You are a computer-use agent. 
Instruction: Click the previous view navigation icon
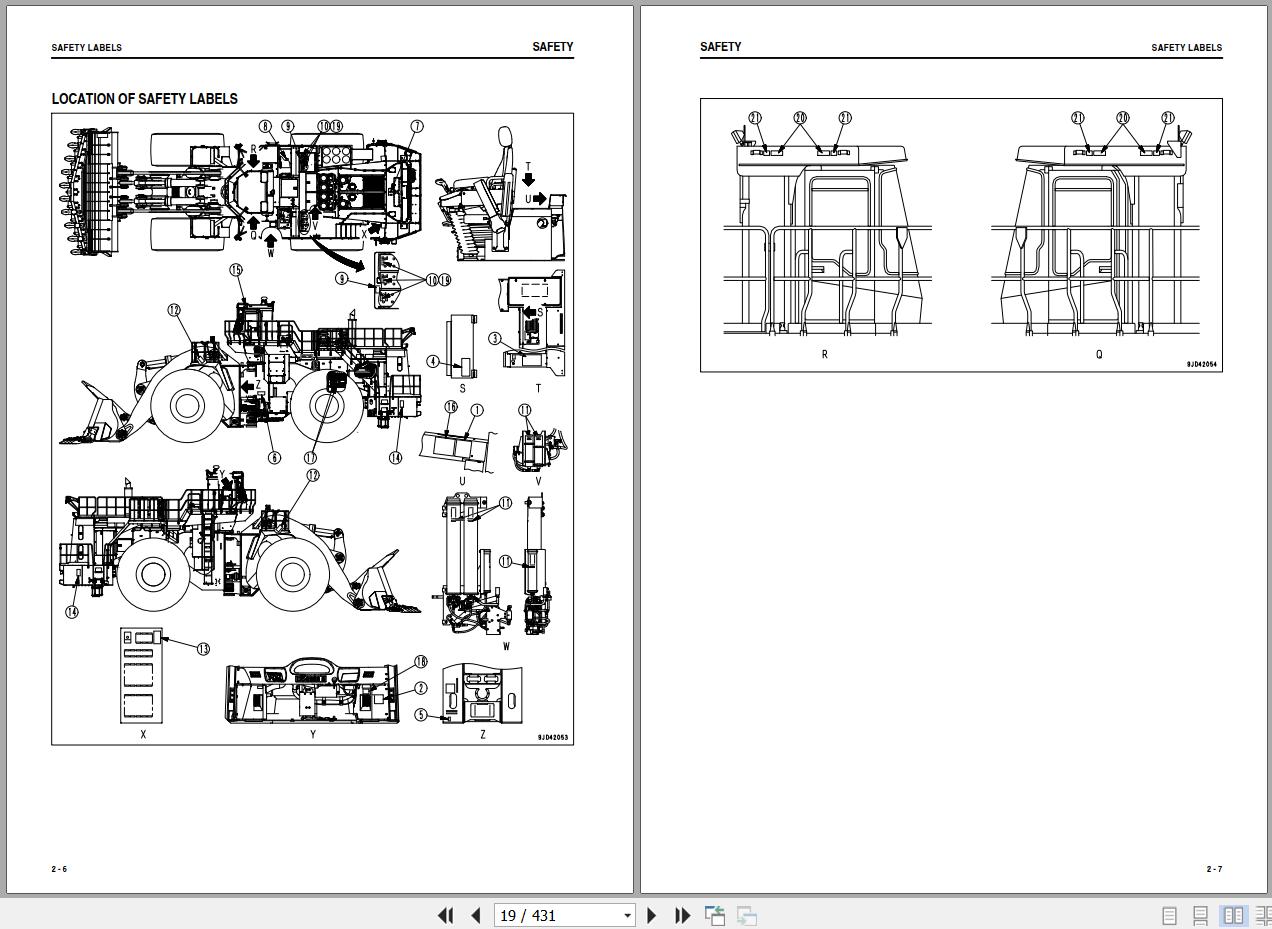click(714, 915)
